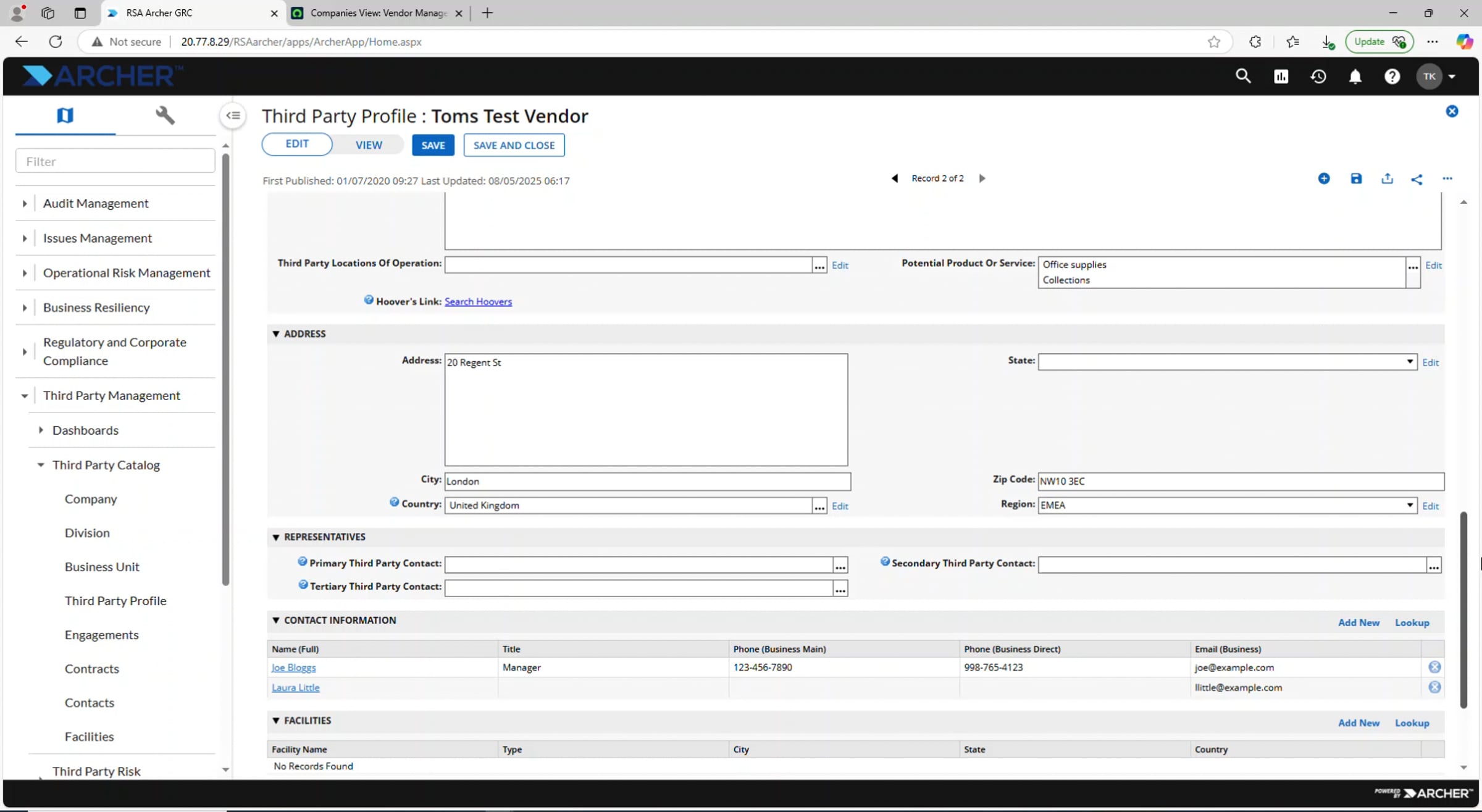The width and height of the screenshot is (1482, 812).
Task: Switch to administration wrench tab
Action: coord(165,115)
